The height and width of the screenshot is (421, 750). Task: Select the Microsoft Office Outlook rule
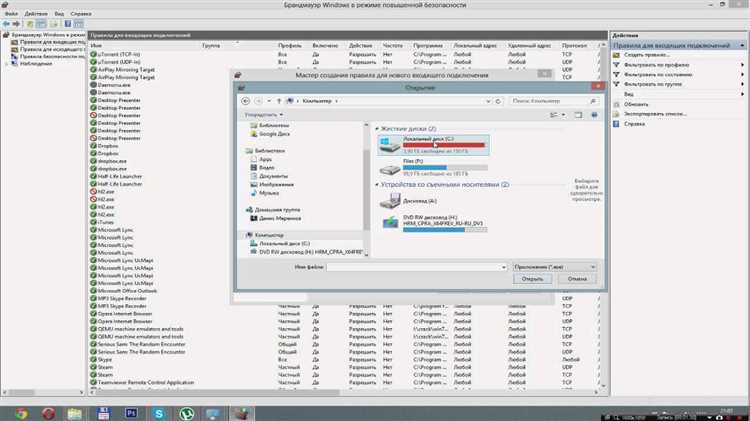click(x=127, y=291)
